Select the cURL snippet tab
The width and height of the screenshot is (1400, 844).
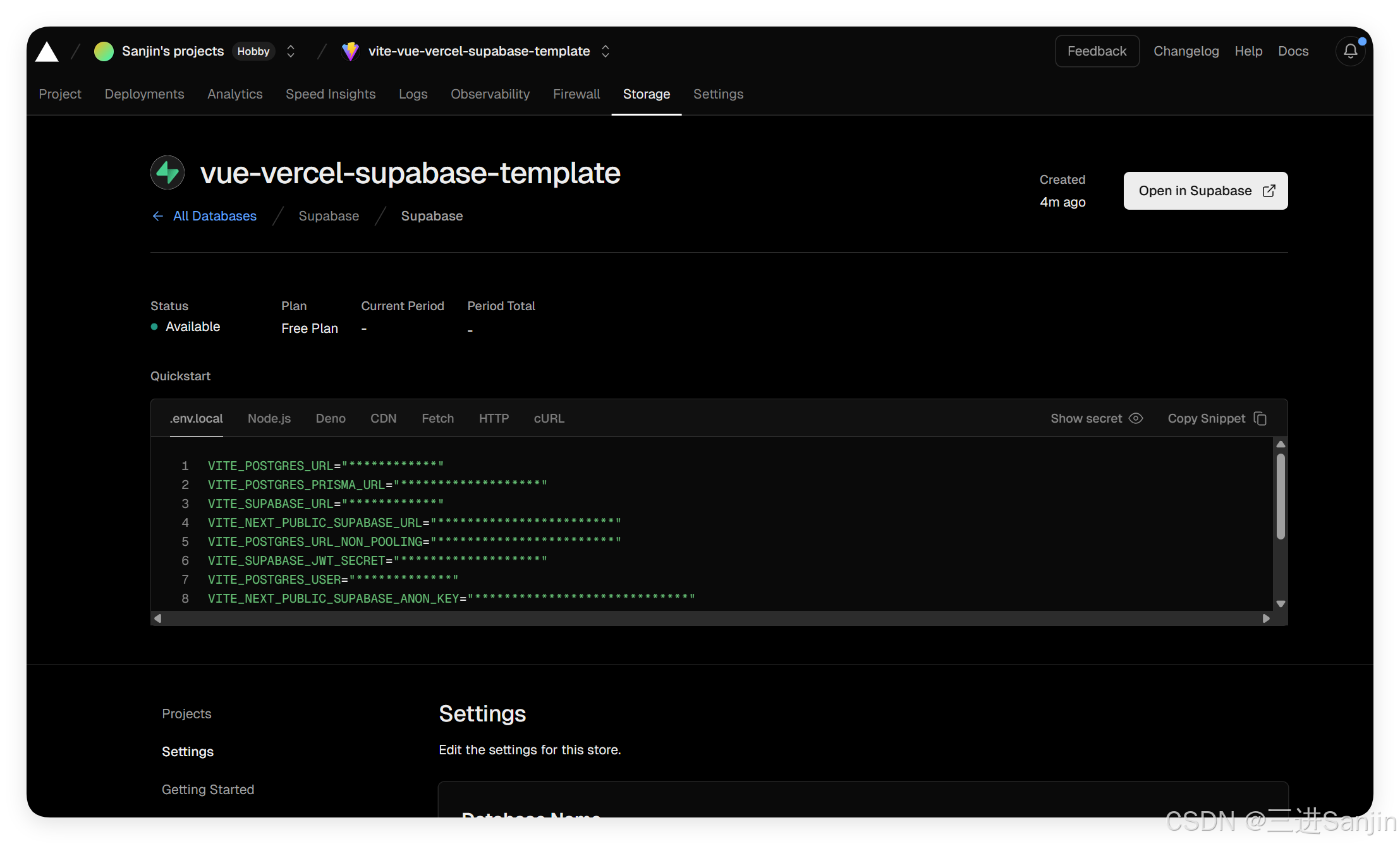tap(549, 418)
